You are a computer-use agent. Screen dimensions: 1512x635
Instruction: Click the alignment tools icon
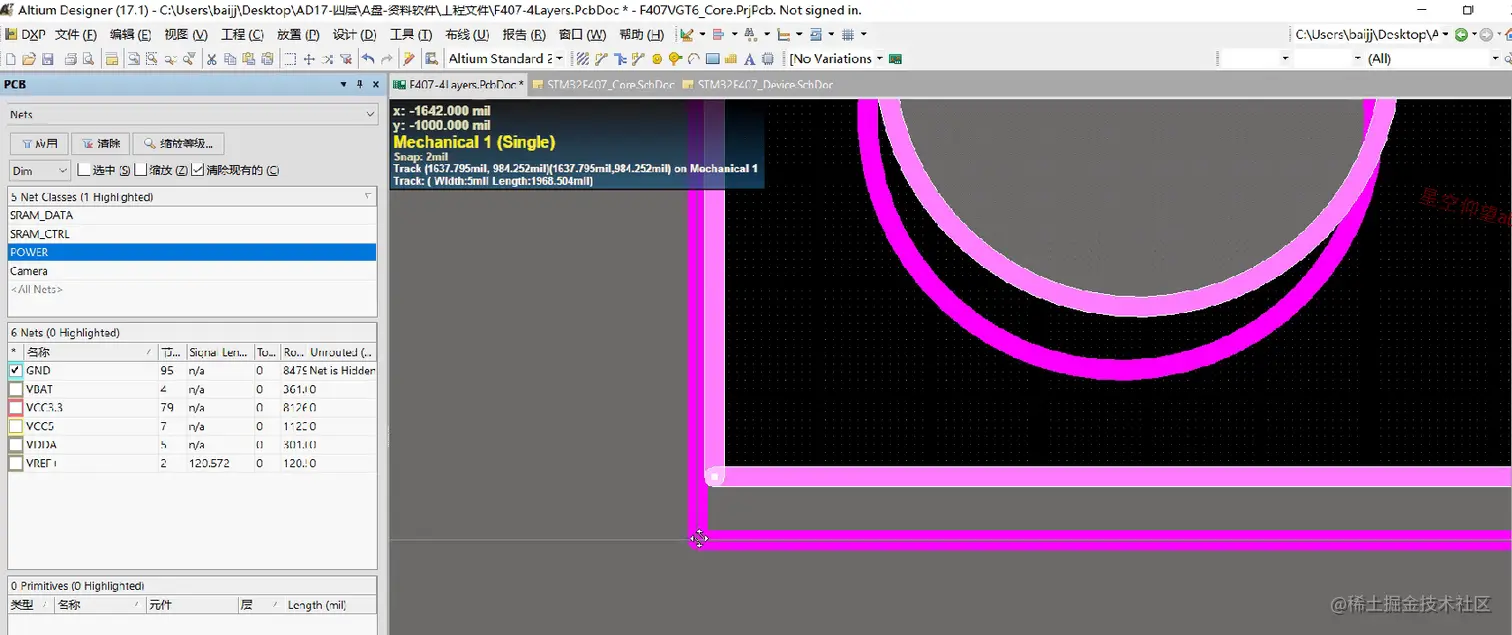pyautogui.click(x=718, y=34)
